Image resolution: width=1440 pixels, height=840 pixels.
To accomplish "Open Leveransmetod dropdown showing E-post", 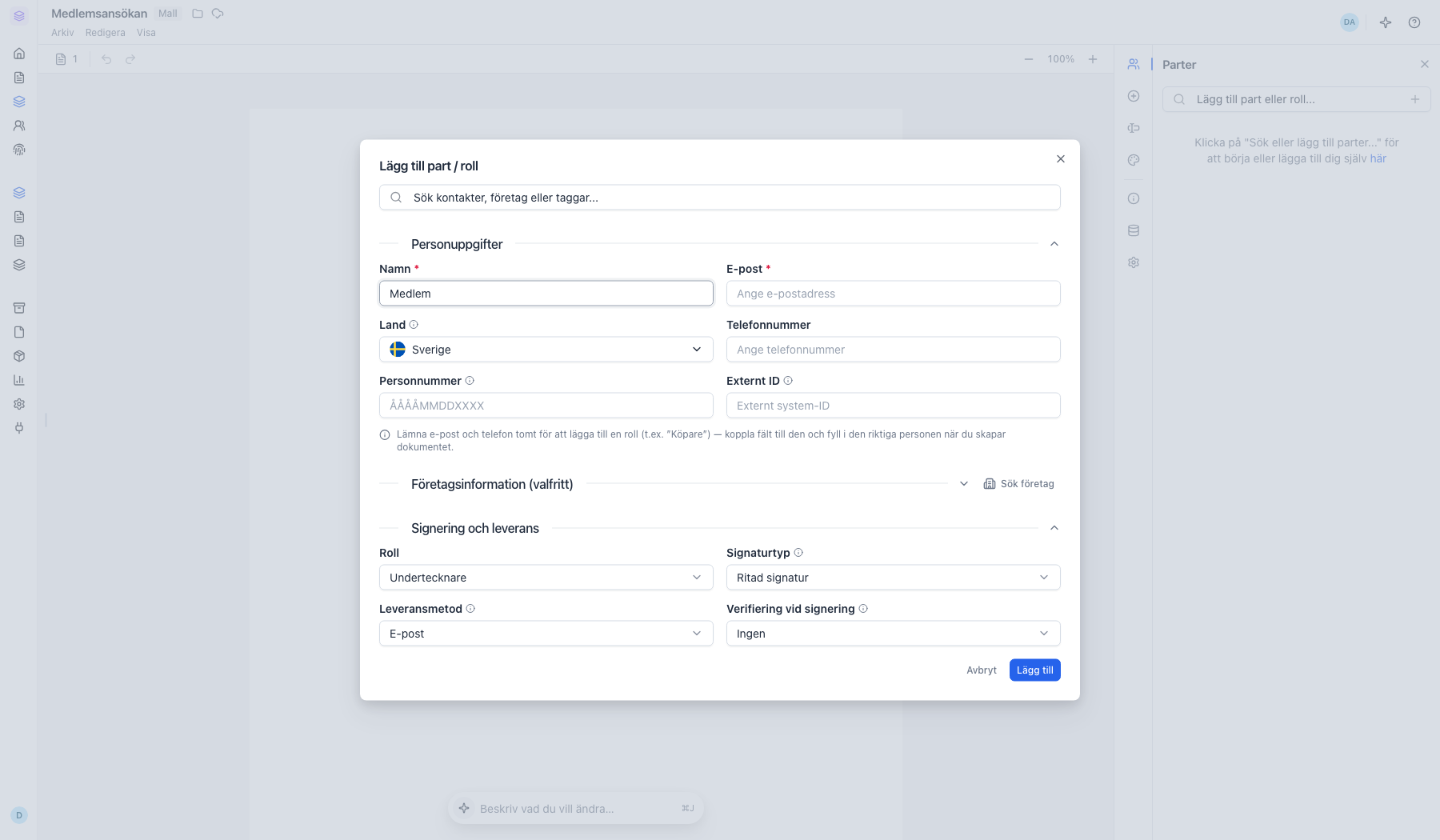I will click(x=546, y=634).
